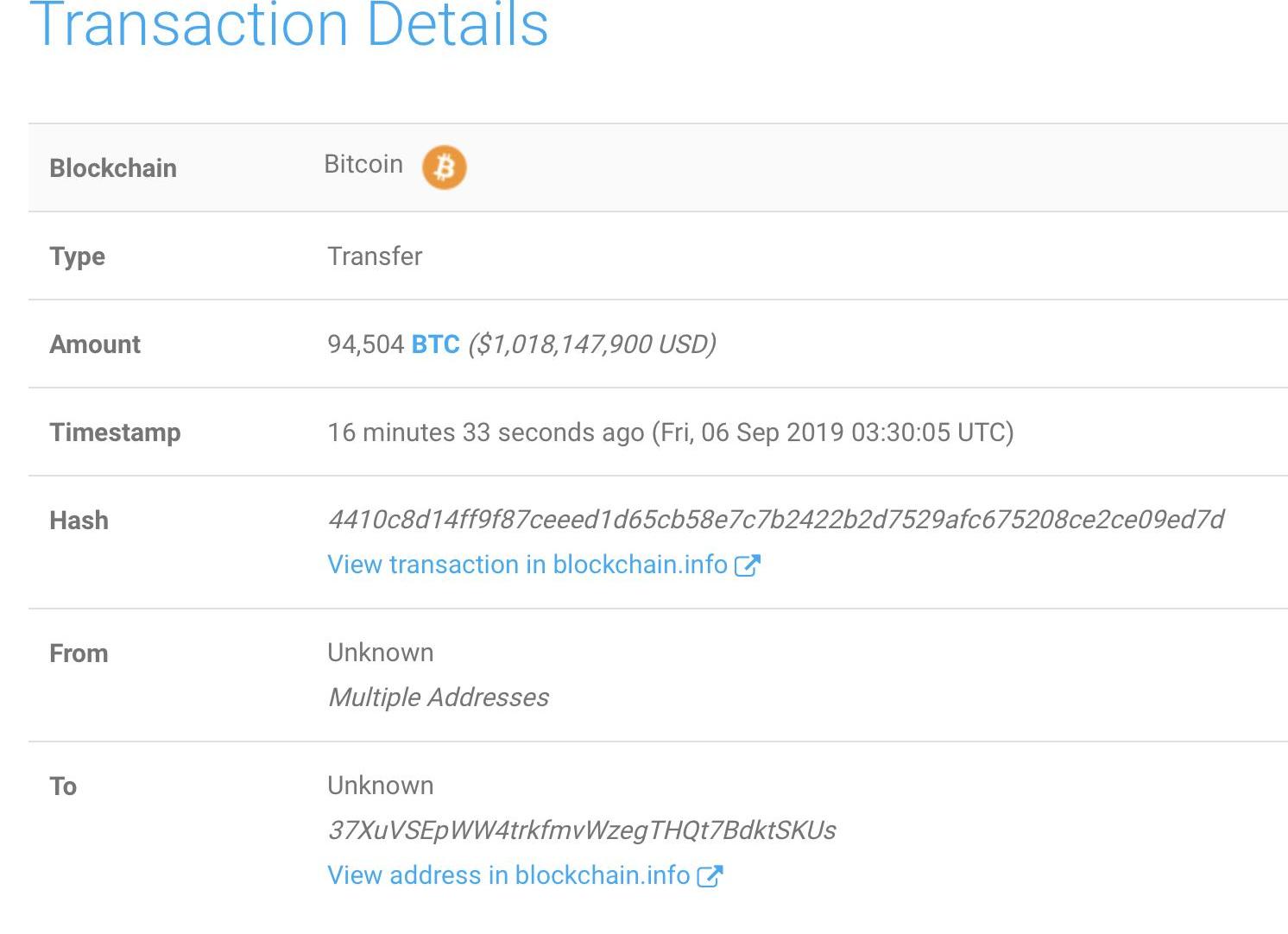Viewport: 1288px width, 934px height.
Task: Click the Bitcoin blockchain name text
Action: (363, 164)
